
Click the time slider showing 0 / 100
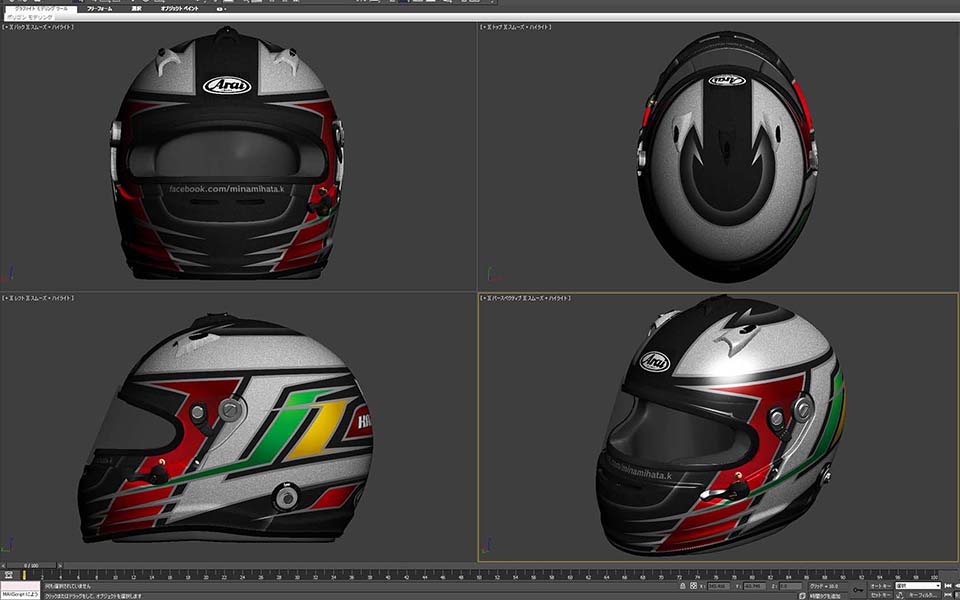point(31,566)
